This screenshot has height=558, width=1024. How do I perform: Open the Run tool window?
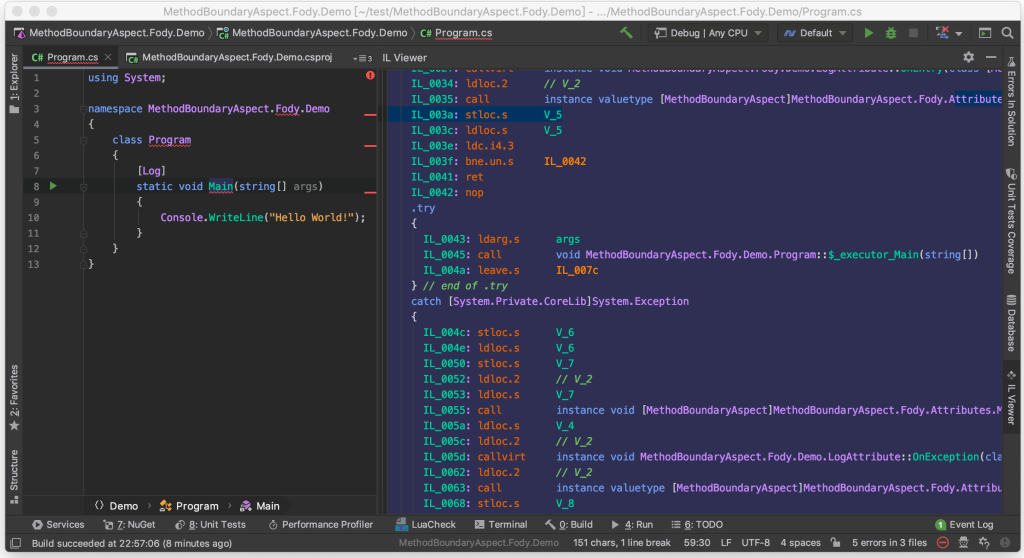tap(632, 525)
